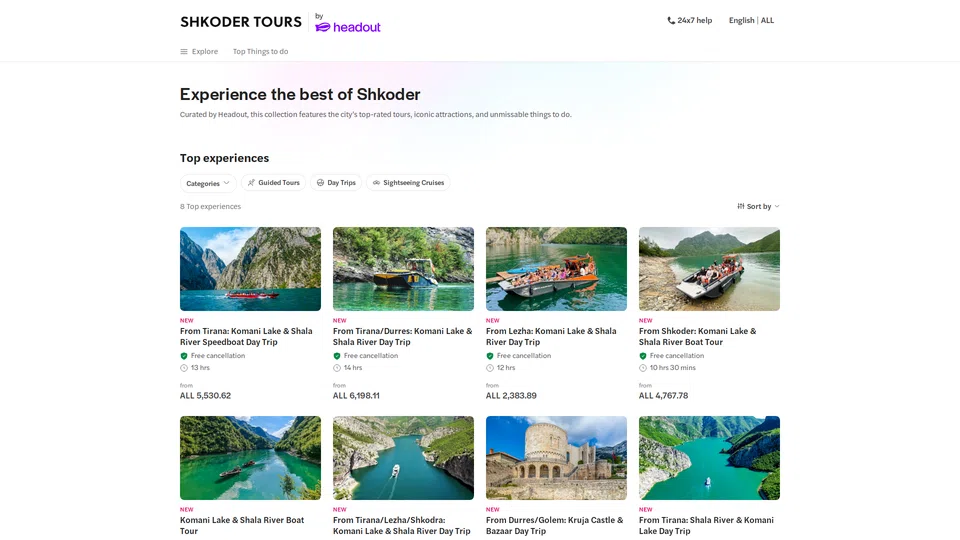Click the shield icon on From Lezha trip
960x540 pixels.
[490, 356]
